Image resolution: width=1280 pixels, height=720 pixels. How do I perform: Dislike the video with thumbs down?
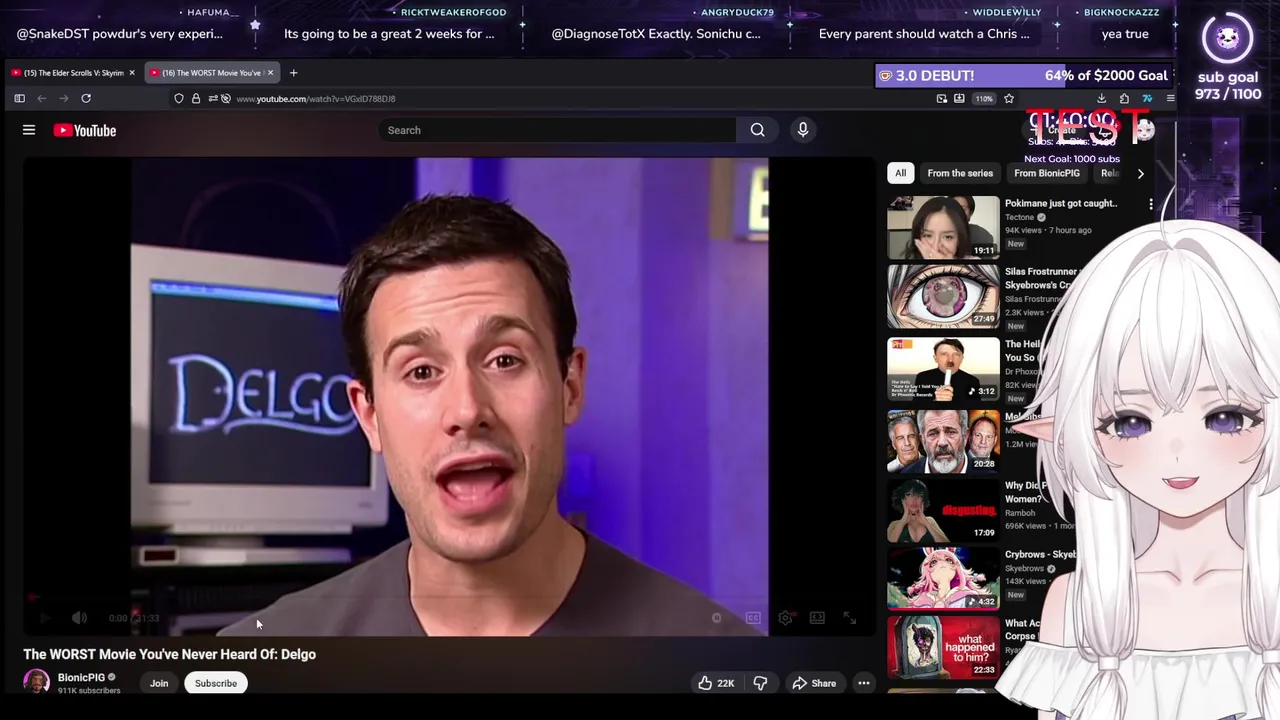pos(760,683)
